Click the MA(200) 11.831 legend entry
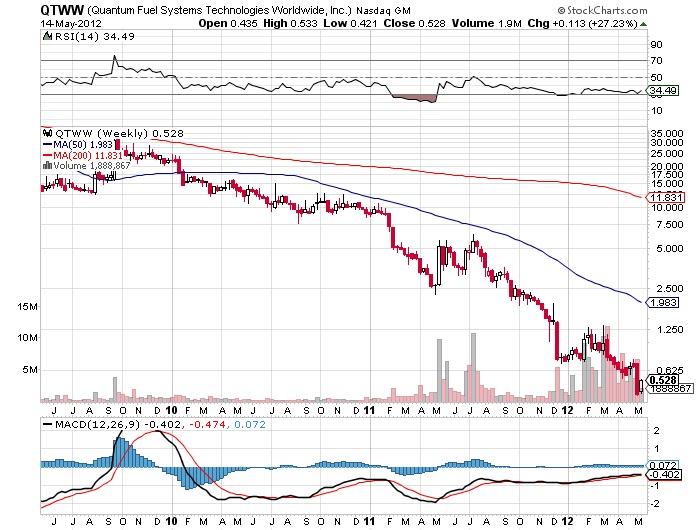This screenshot has width=700, height=530. [x=82, y=155]
